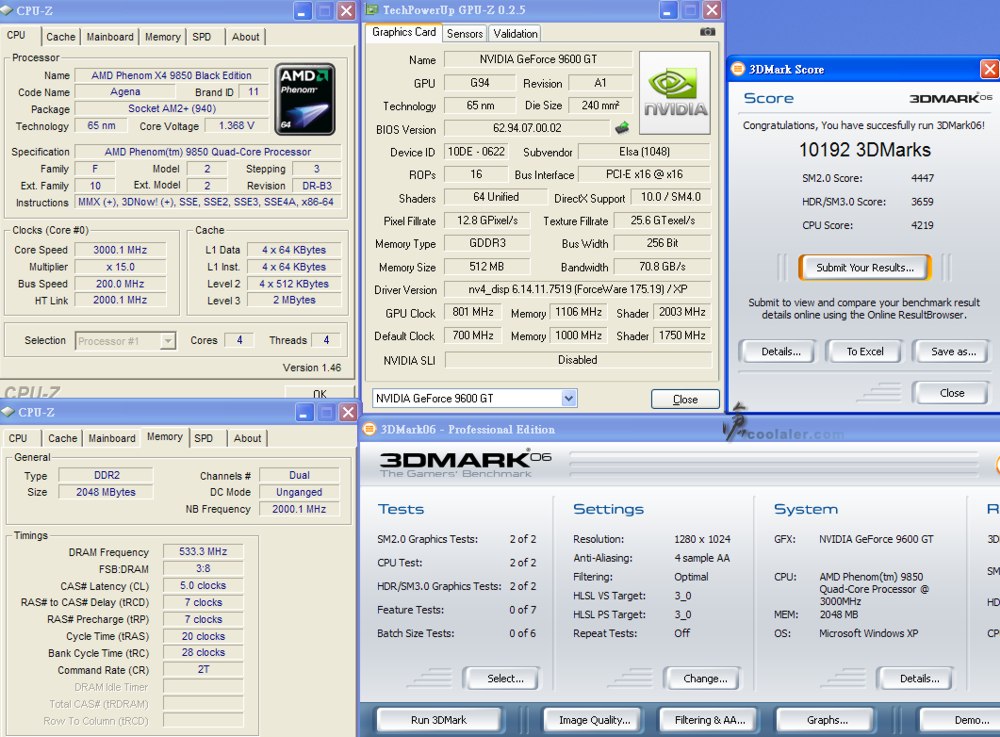Select SPD tab in top CPU-Z window
This screenshot has width=1000, height=737.
(202, 37)
